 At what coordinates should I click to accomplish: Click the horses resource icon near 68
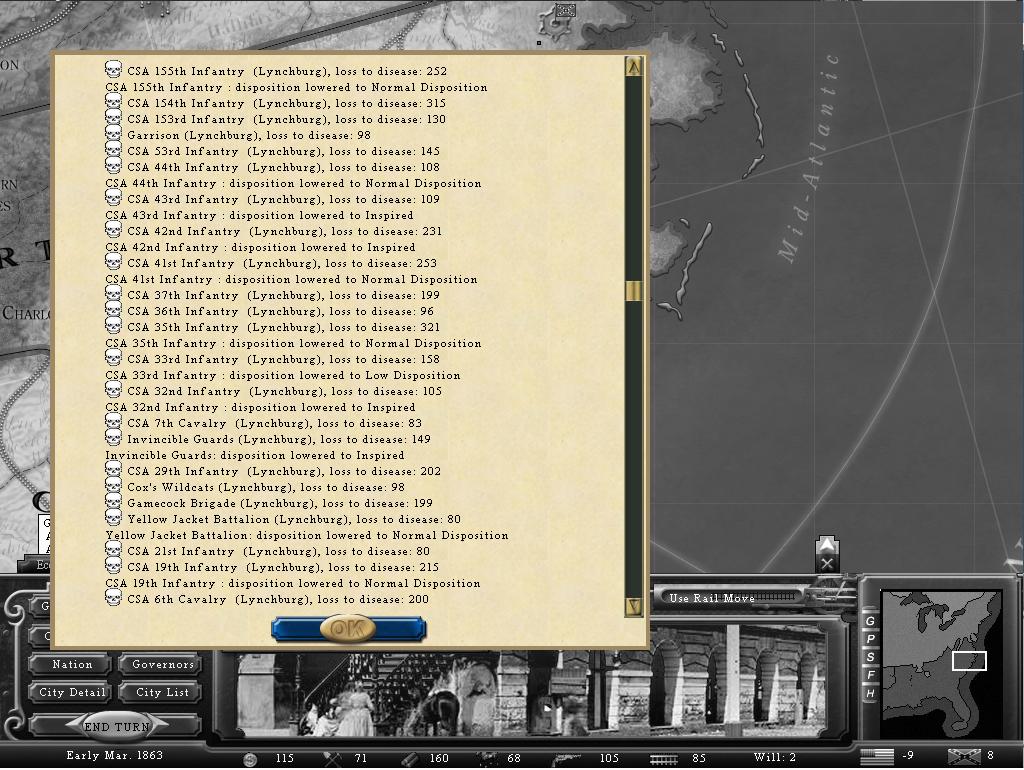click(x=487, y=758)
